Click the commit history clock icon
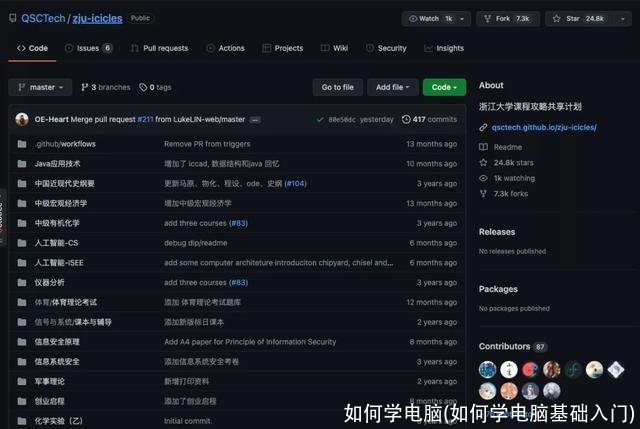The image size is (640, 429). click(406, 119)
